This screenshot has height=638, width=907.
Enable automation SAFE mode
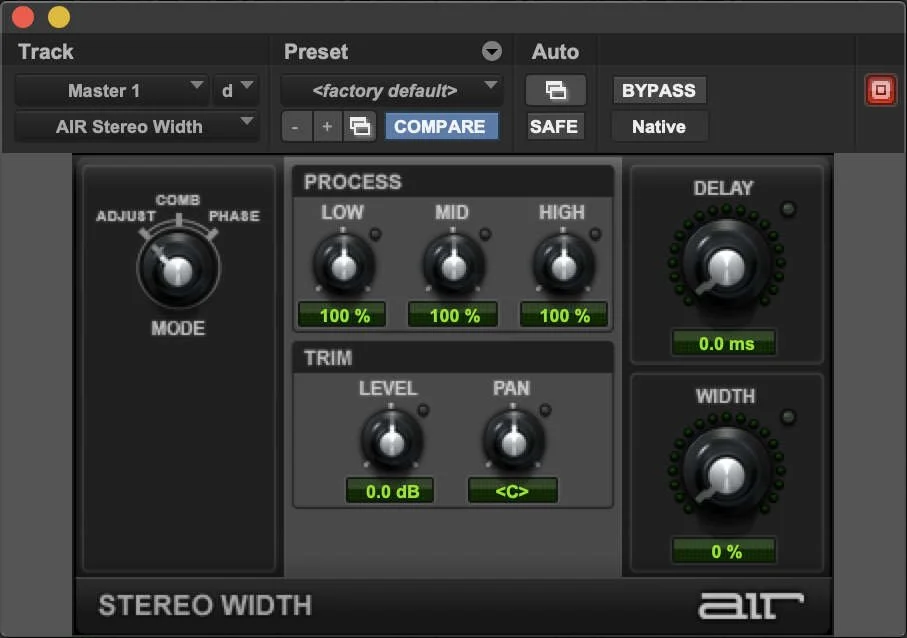(x=554, y=126)
